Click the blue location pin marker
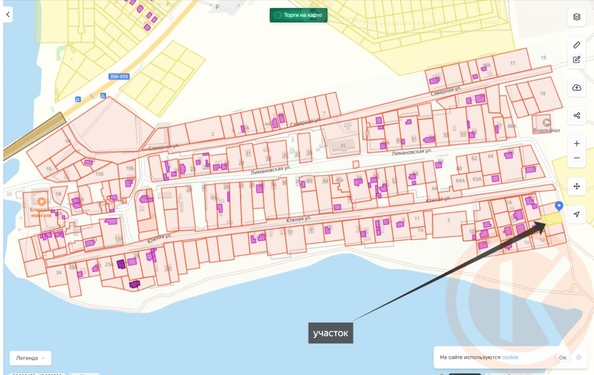Image resolution: width=594 pixels, height=375 pixels. pyautogui.click(x=559, y=206)
